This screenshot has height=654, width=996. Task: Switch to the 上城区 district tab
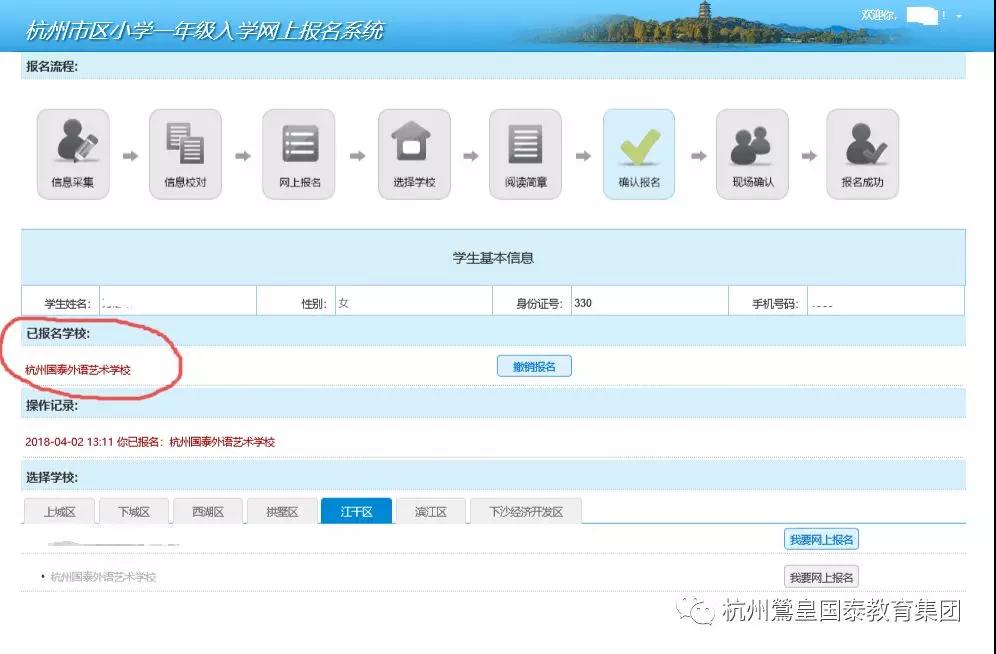tap(61, 512)
